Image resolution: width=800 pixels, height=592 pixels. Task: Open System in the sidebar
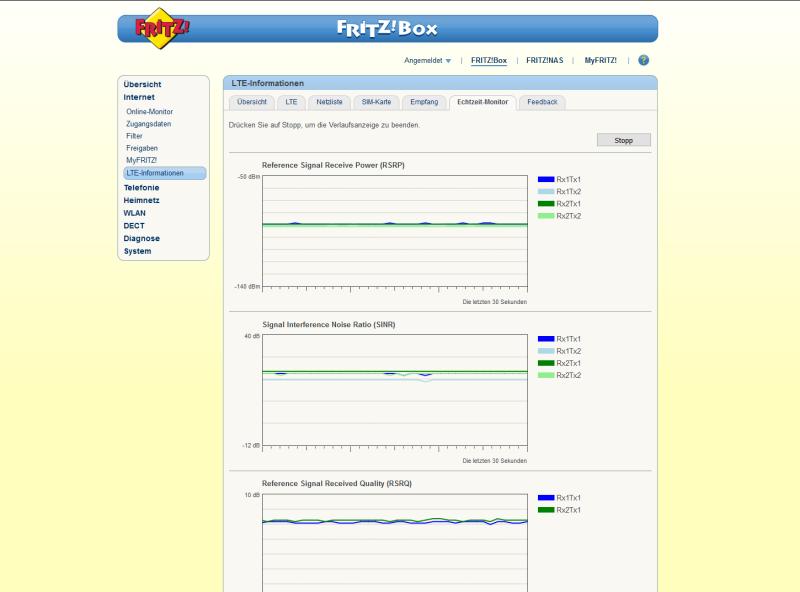(x=138, y=251)
